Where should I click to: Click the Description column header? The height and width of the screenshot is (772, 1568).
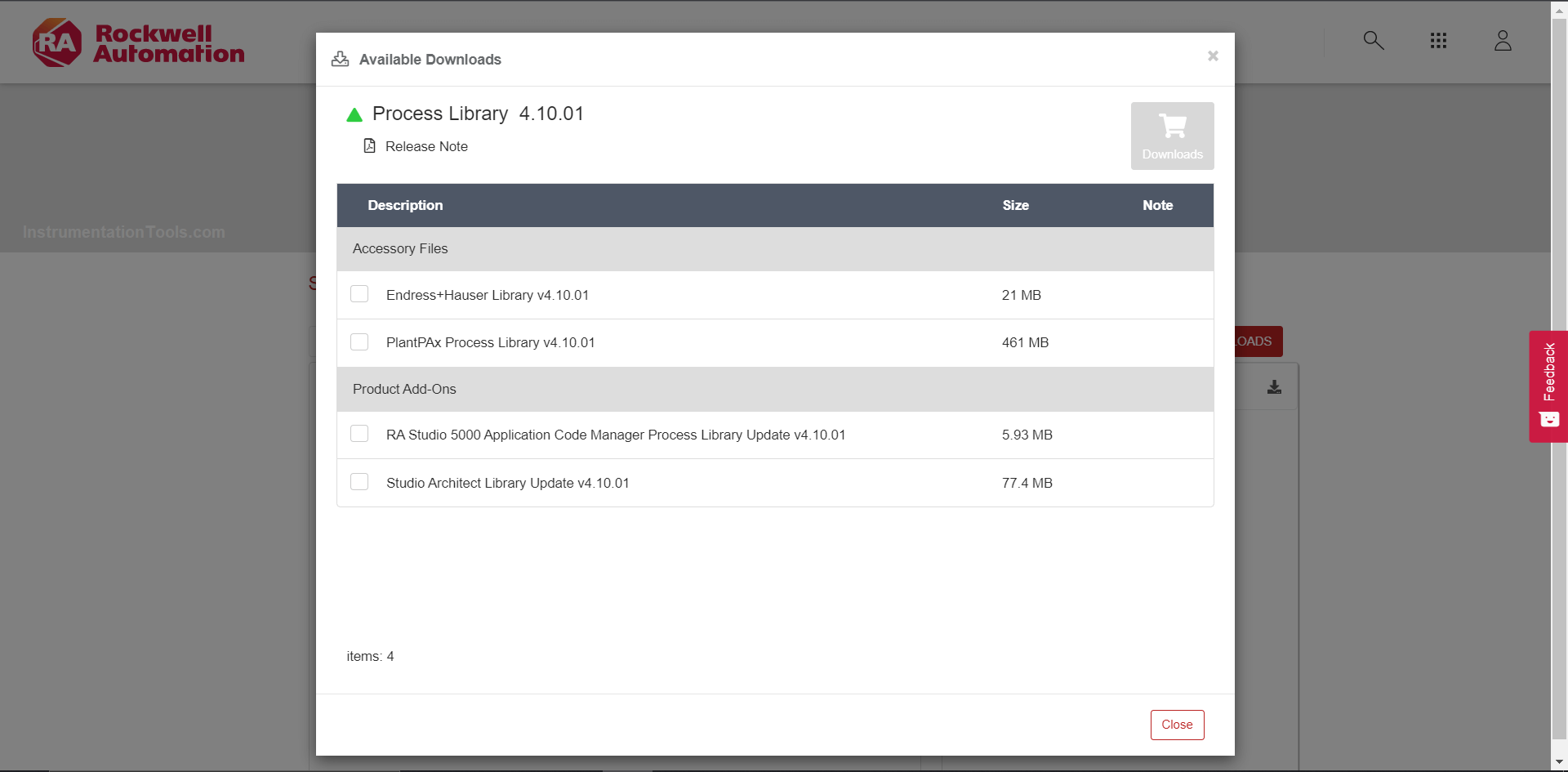tap(405, 205)
